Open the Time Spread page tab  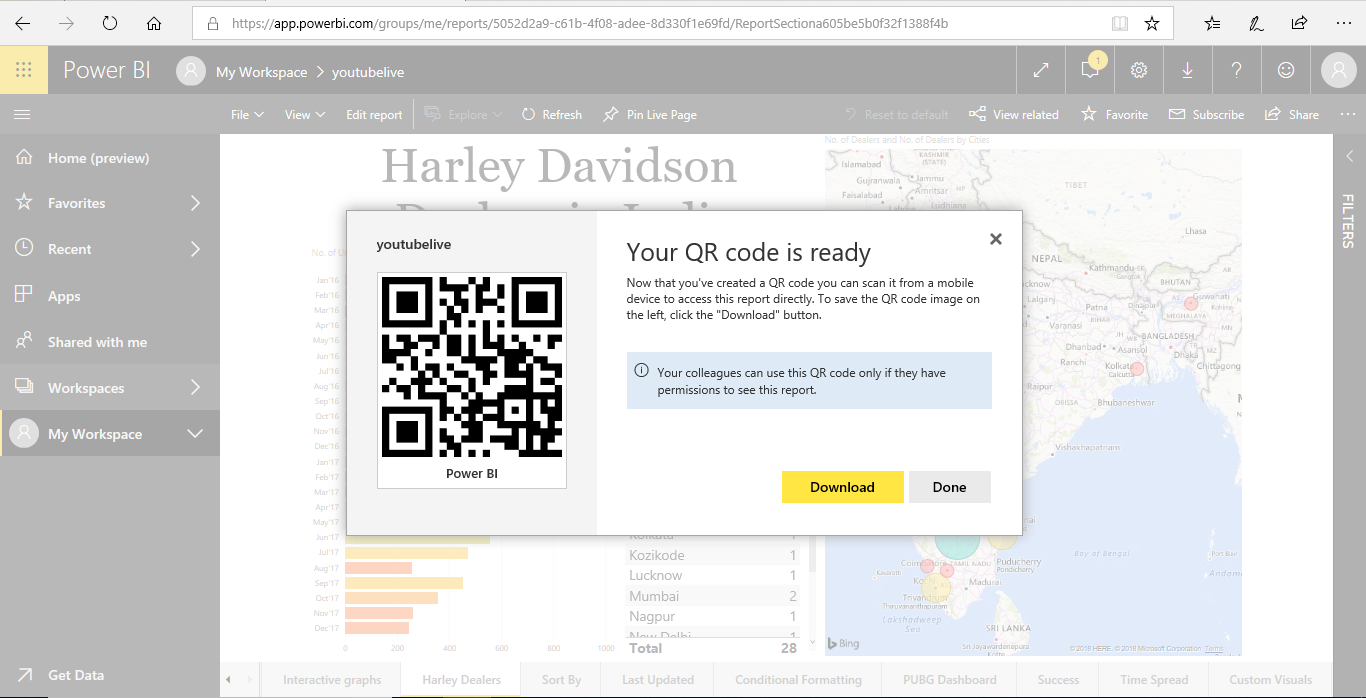[x=1154, y=680]
